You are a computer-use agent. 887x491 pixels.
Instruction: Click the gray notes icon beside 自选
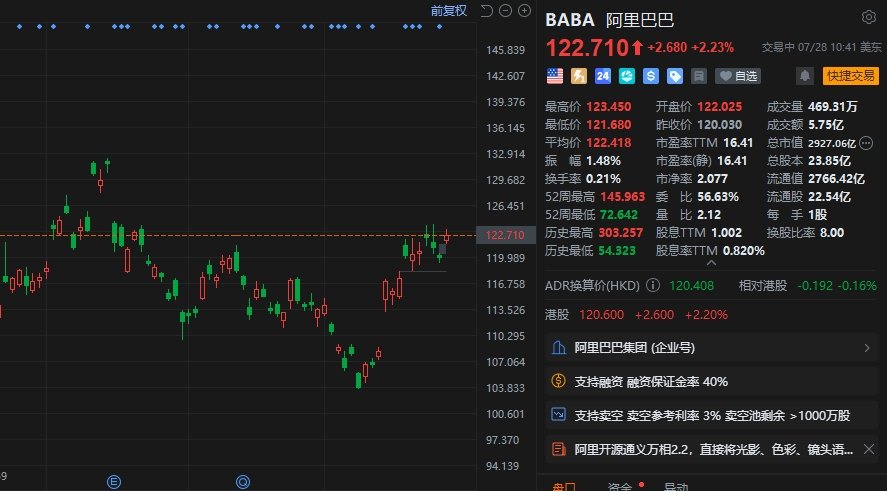(x=699, y=76)
